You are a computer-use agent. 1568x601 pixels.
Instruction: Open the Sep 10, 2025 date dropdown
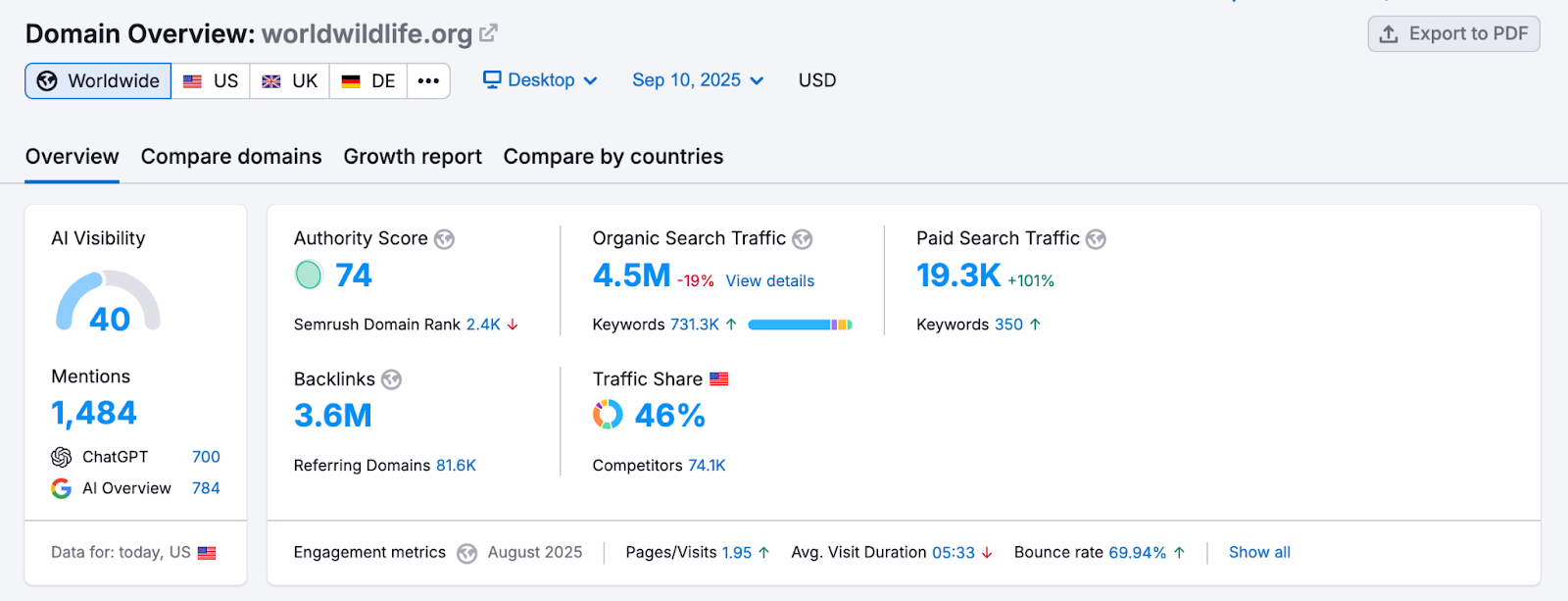click(697, 80)
